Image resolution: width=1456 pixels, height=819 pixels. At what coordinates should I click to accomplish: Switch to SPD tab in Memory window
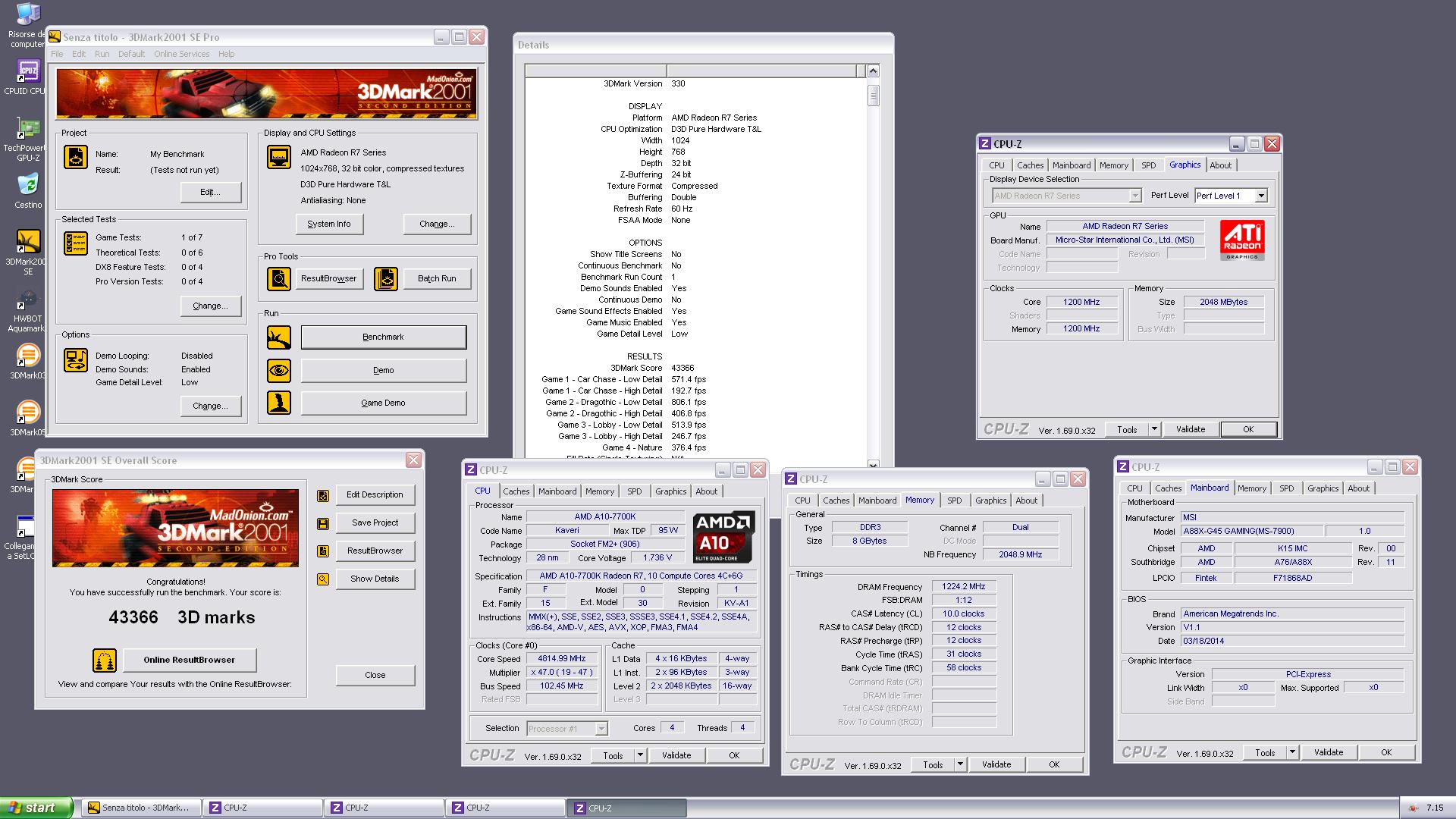coord(954,500)
